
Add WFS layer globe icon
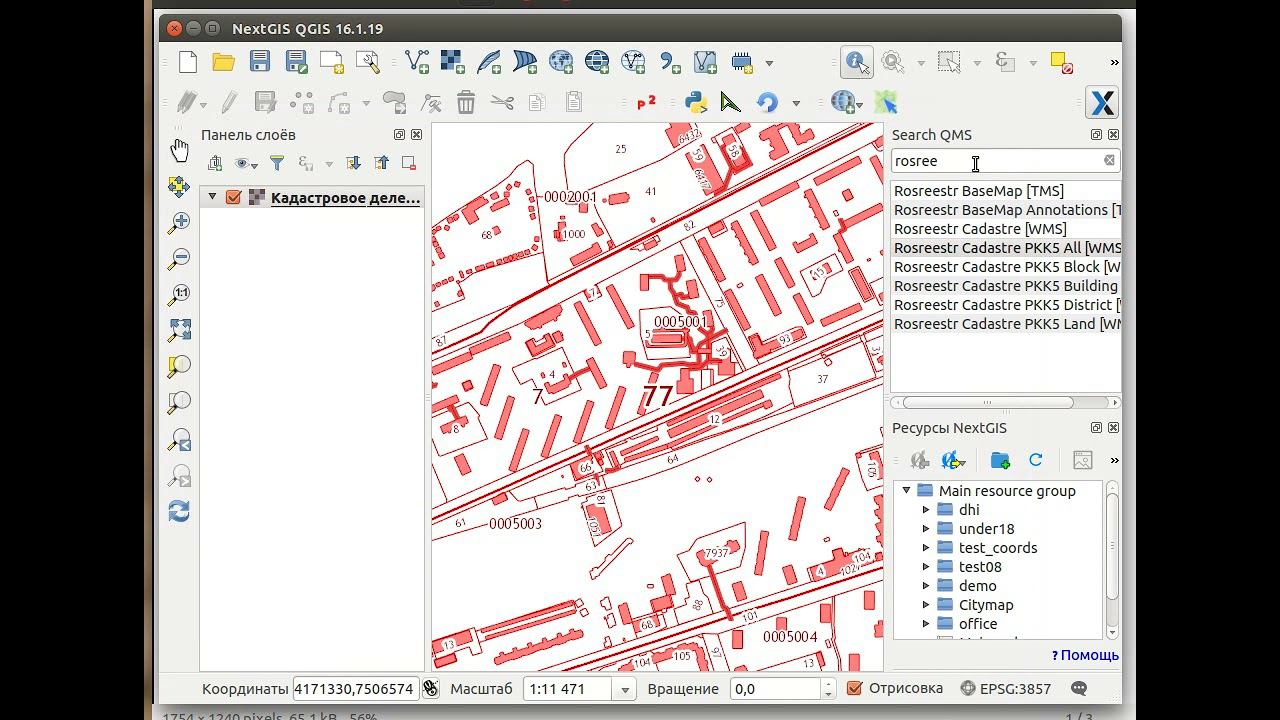633,62
